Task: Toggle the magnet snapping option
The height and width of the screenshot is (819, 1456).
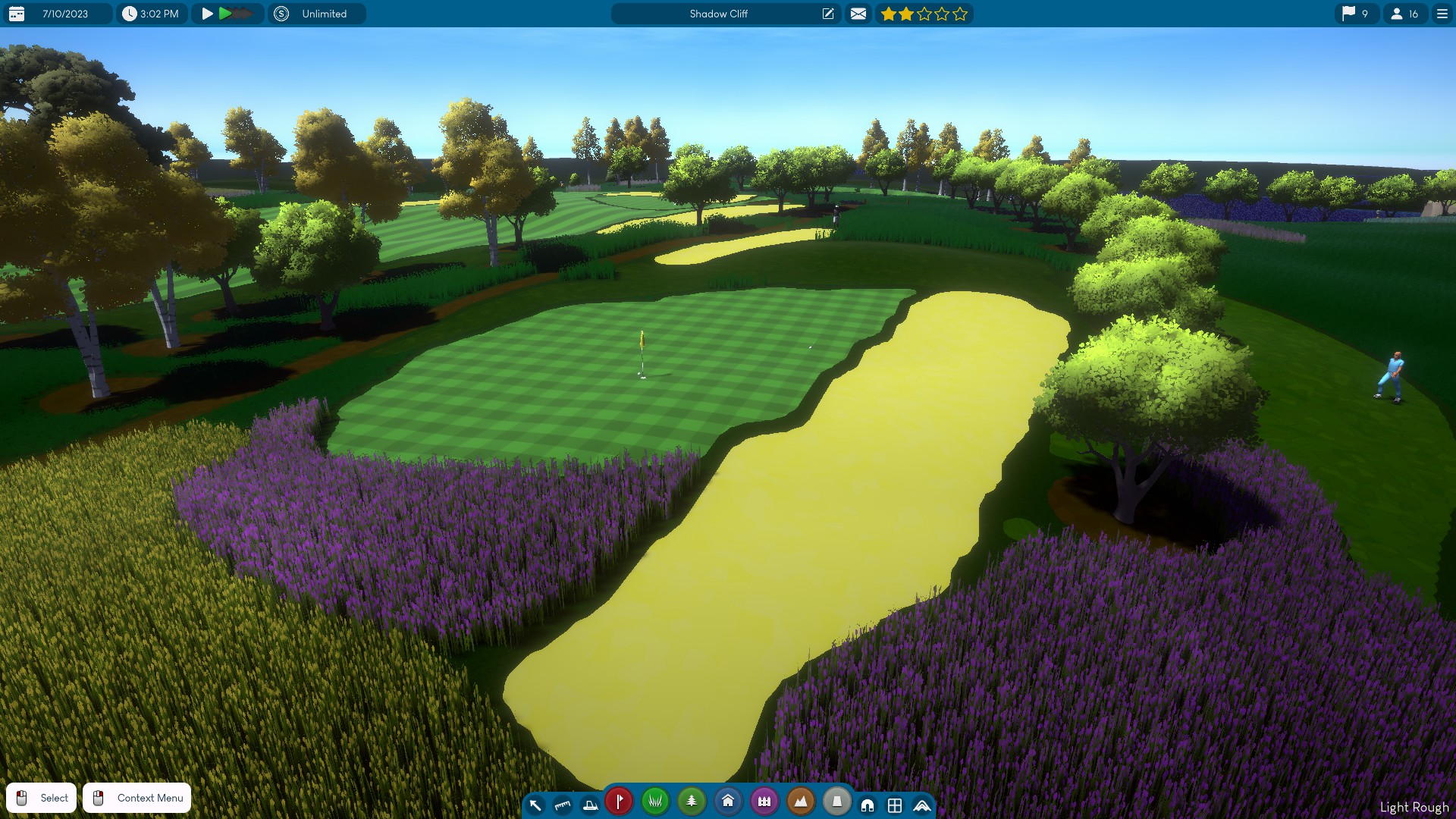Action: tap(868, 805)
